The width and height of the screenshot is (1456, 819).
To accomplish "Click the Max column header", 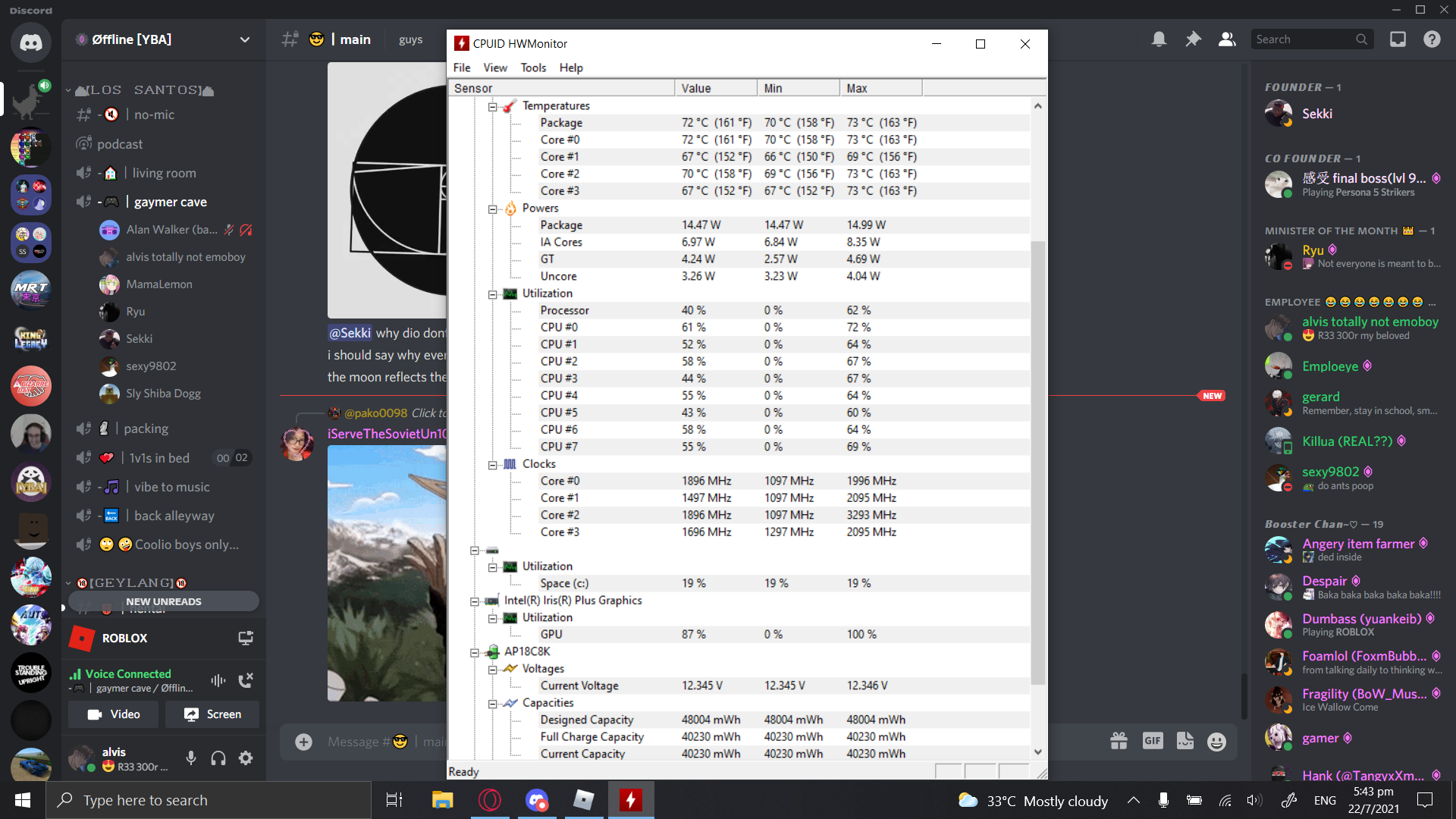I will 881,88.
